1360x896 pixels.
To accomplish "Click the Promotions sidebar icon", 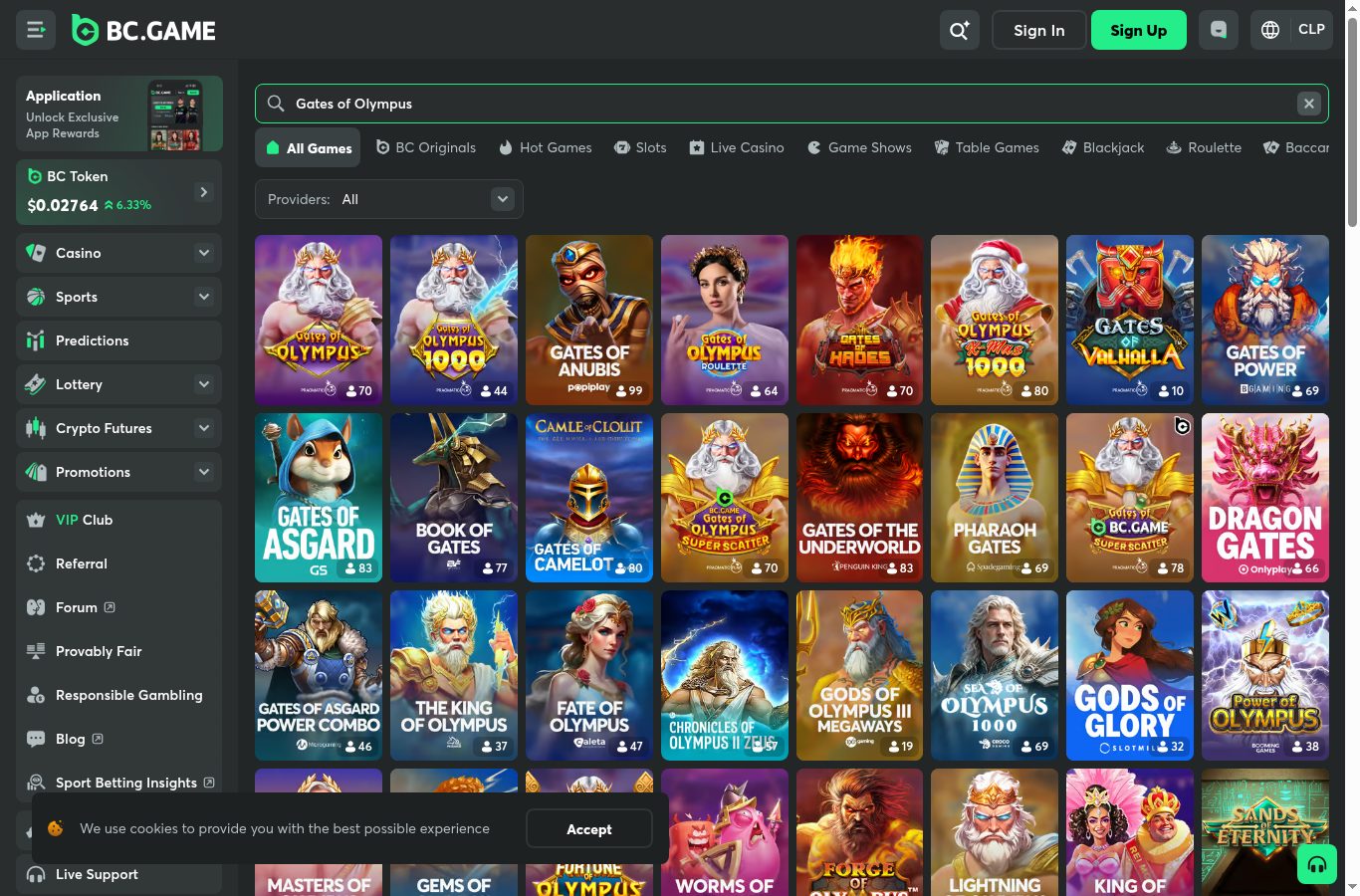I will pos(36,472).
